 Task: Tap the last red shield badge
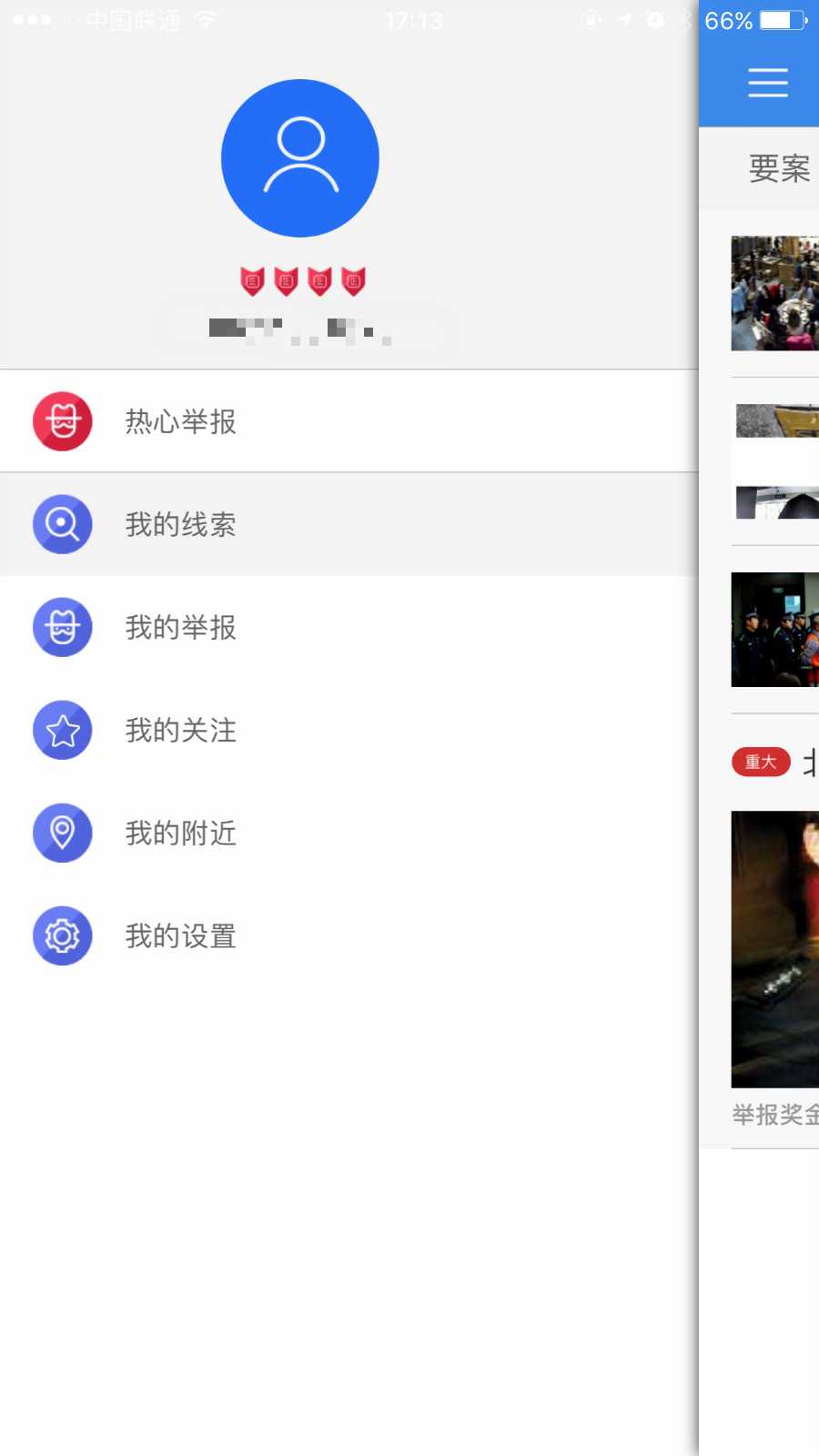point(353,281)
